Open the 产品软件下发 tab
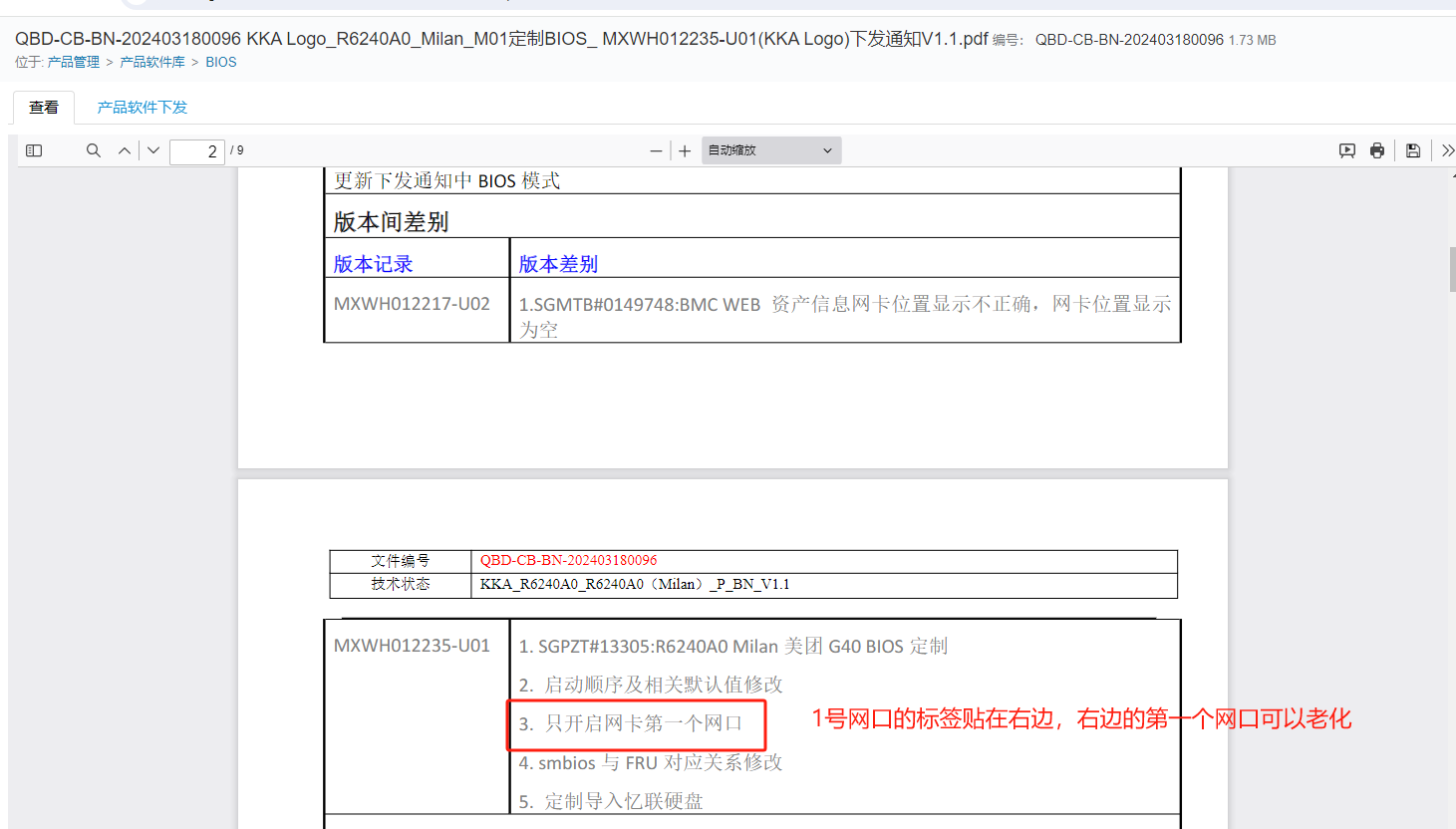The width and height of the screenshot is (1456, 829). click(x=142, y=108)
